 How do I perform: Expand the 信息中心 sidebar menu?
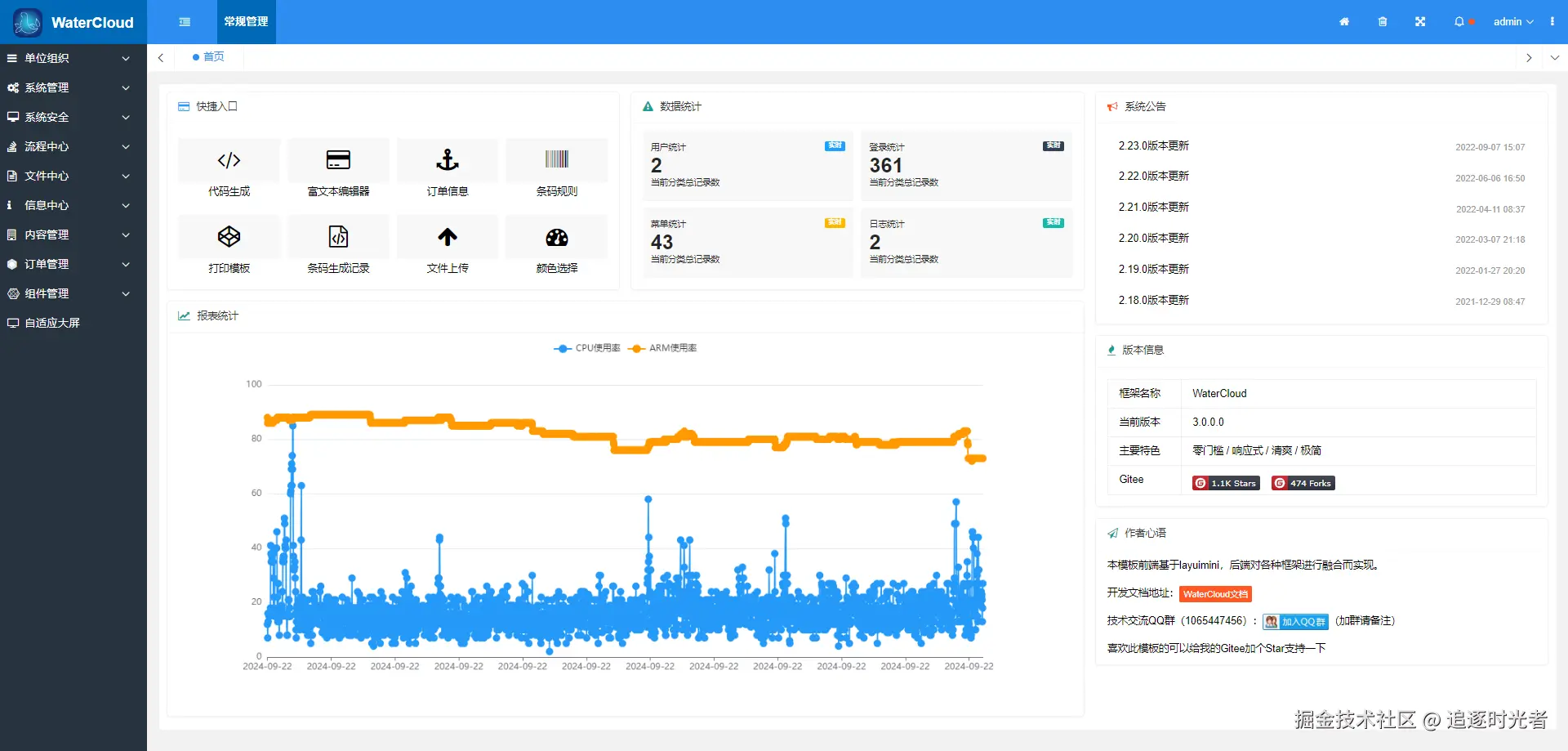(x=73, y=205)
